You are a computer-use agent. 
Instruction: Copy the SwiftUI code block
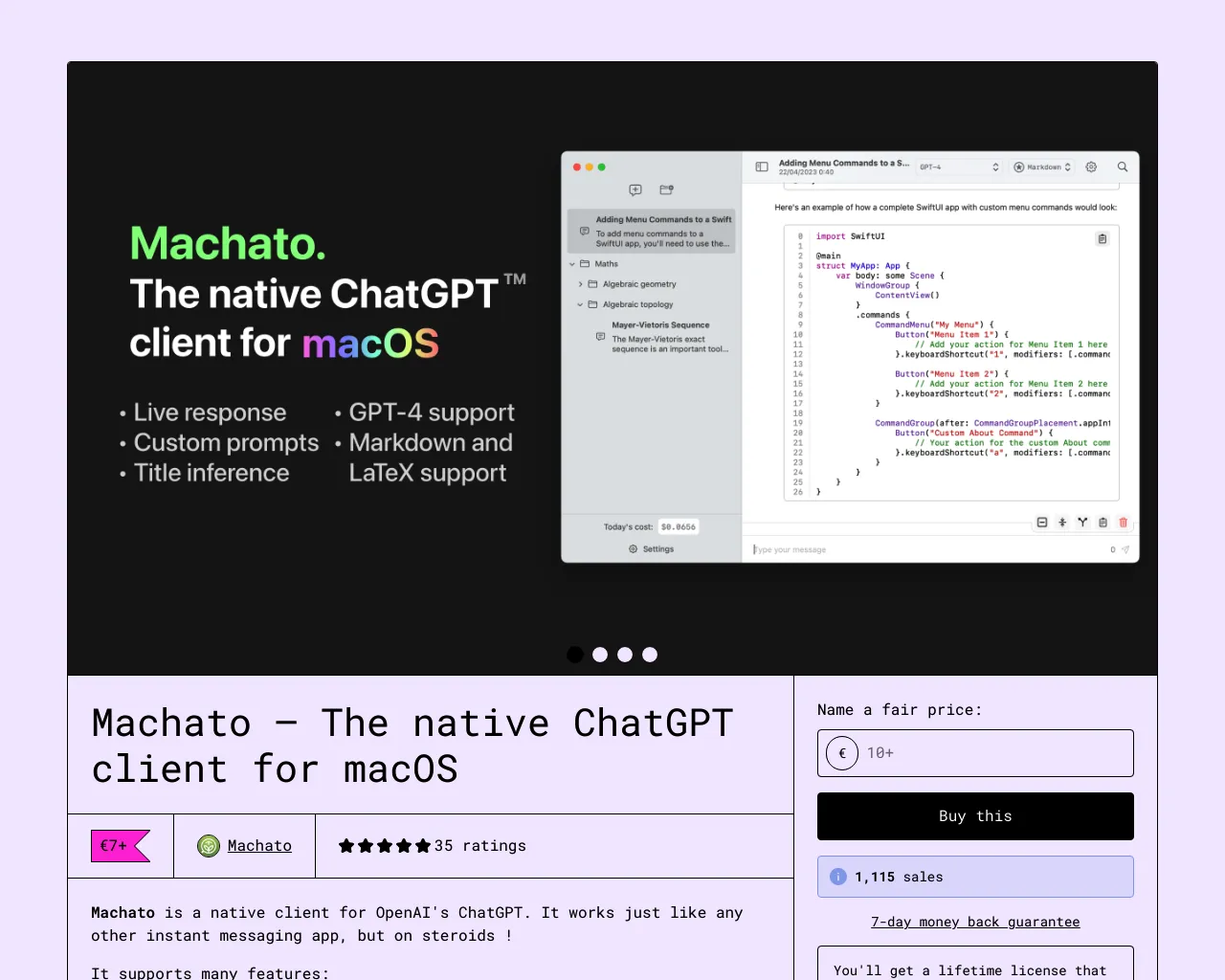1102,239
